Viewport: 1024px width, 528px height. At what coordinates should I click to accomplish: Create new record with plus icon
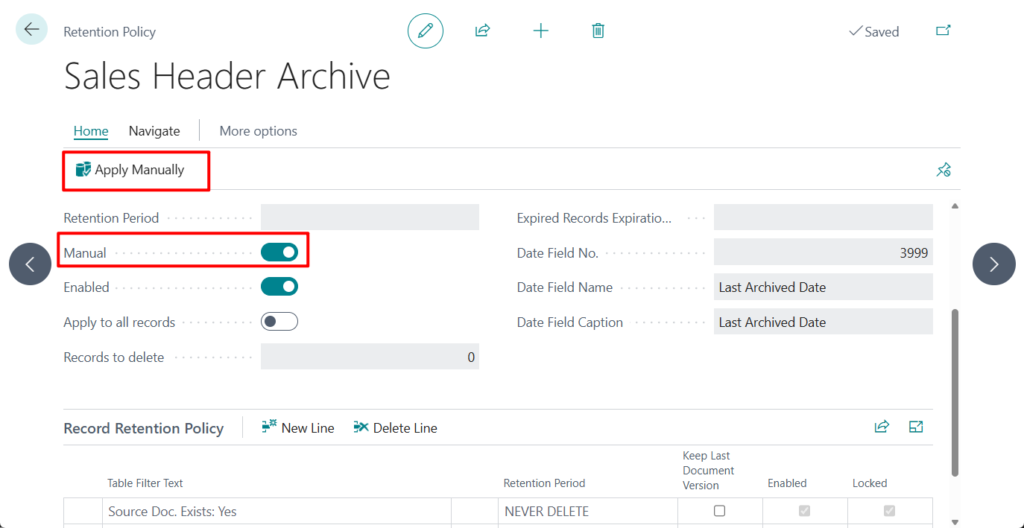pyautogui.click(x=541, y=31)
